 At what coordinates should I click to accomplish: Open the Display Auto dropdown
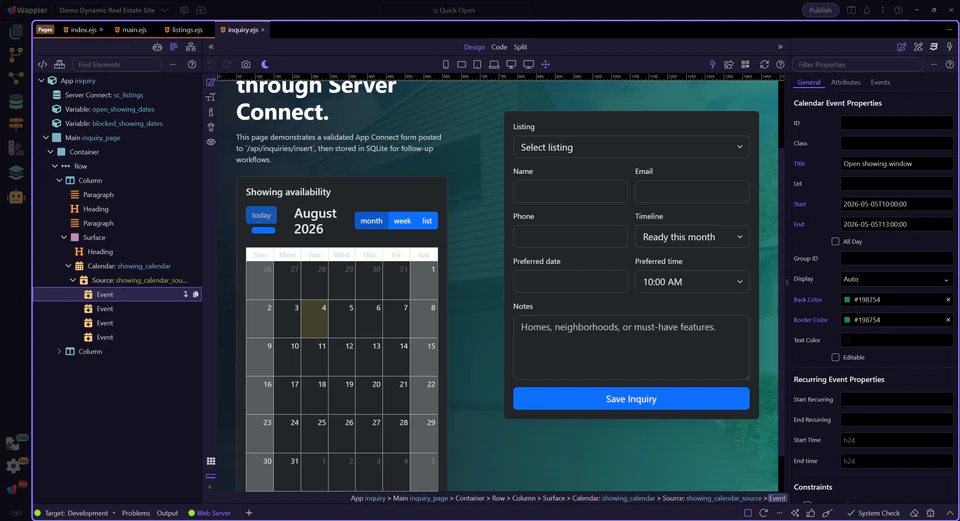pos(896,279)
